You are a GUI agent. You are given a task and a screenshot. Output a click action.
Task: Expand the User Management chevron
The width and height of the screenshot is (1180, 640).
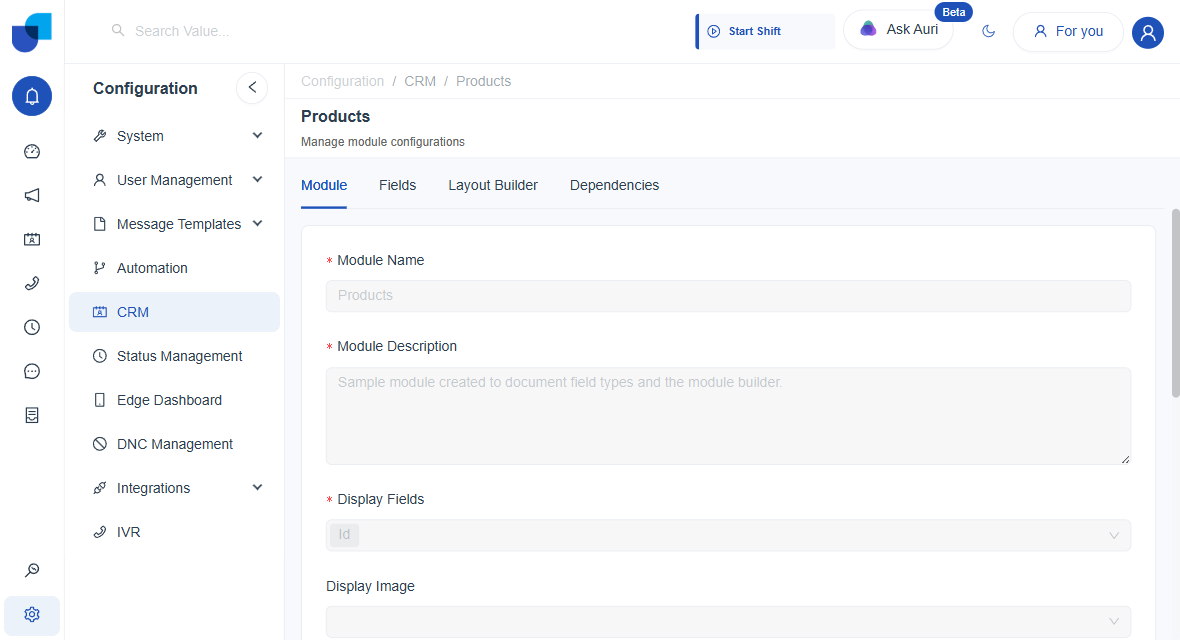pos(257,179)
